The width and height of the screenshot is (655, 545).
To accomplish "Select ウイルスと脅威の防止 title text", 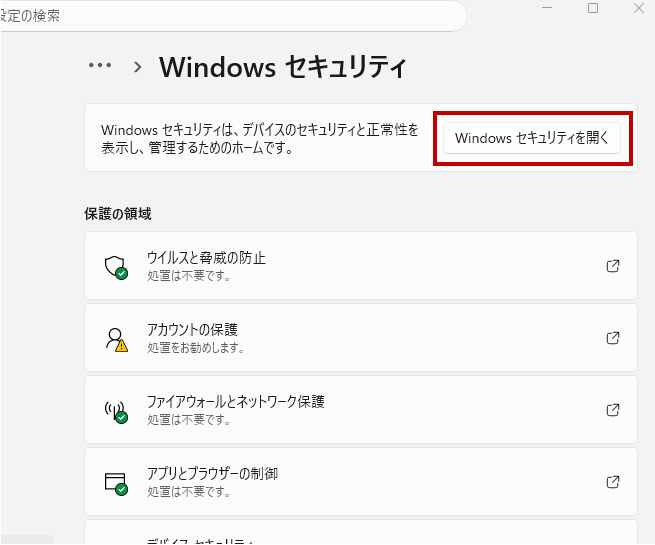I will pyautogui.click(x=206, y=258).
